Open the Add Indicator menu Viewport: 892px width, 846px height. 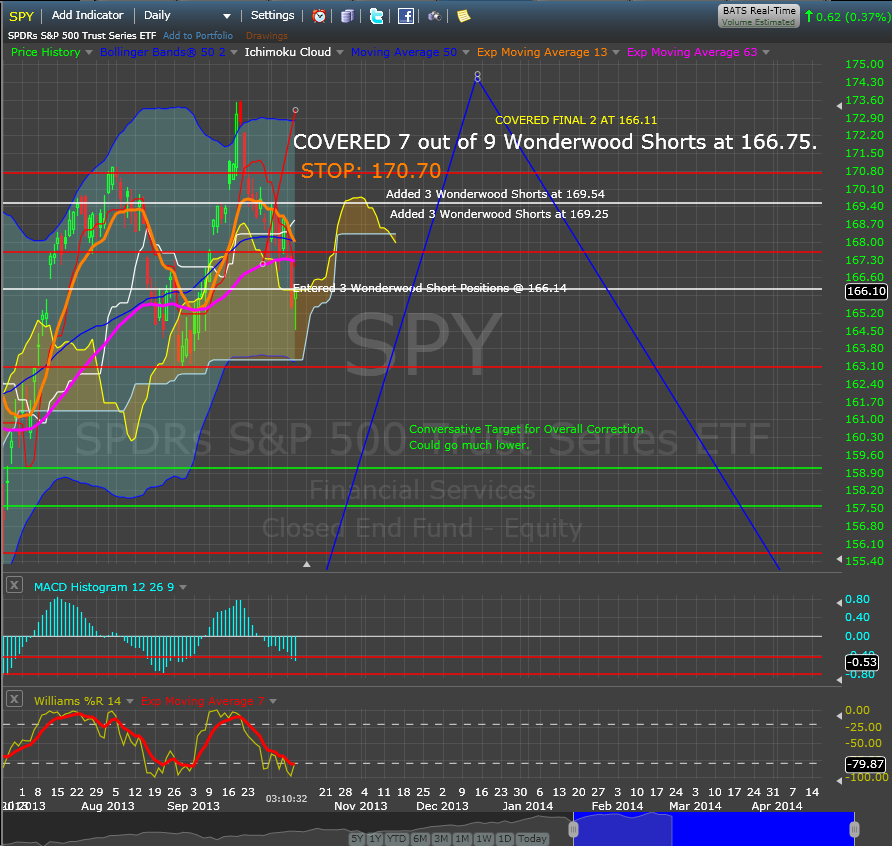(x=88, y=15)
